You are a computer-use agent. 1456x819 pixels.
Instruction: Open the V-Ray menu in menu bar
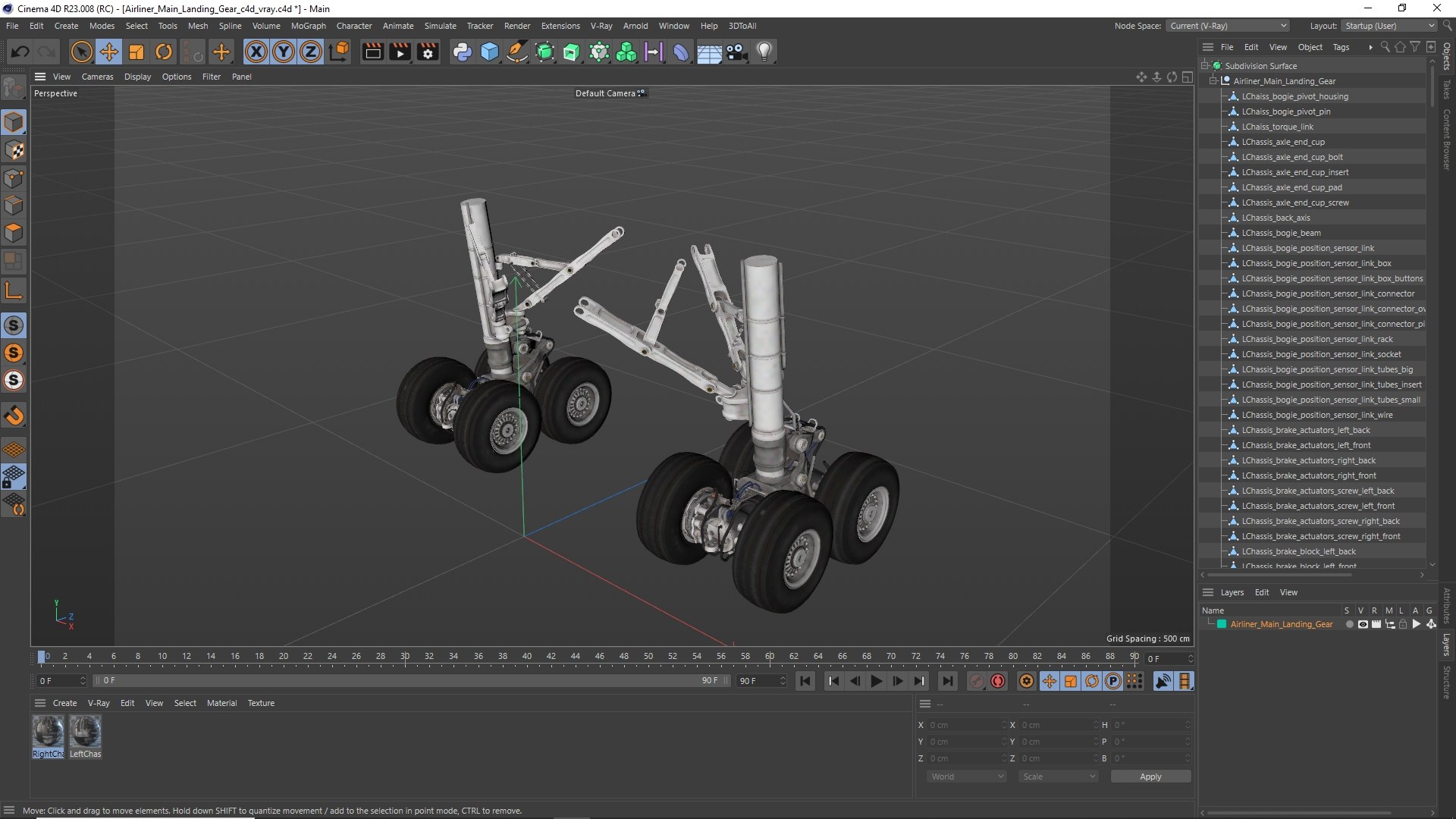[601, 26]
